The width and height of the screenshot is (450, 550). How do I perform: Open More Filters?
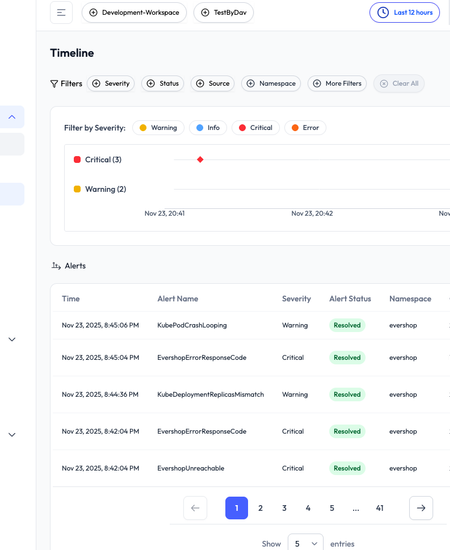337,83
